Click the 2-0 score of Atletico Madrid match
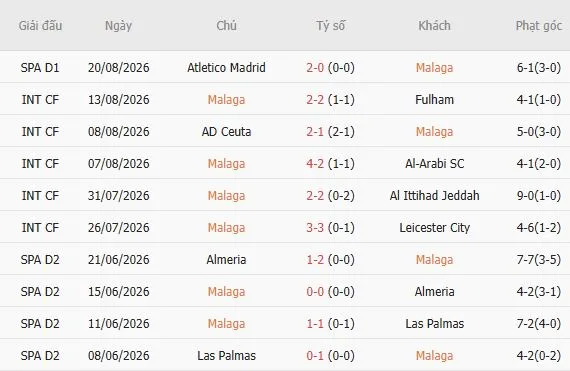570x371 pixels. pos(315,68)
